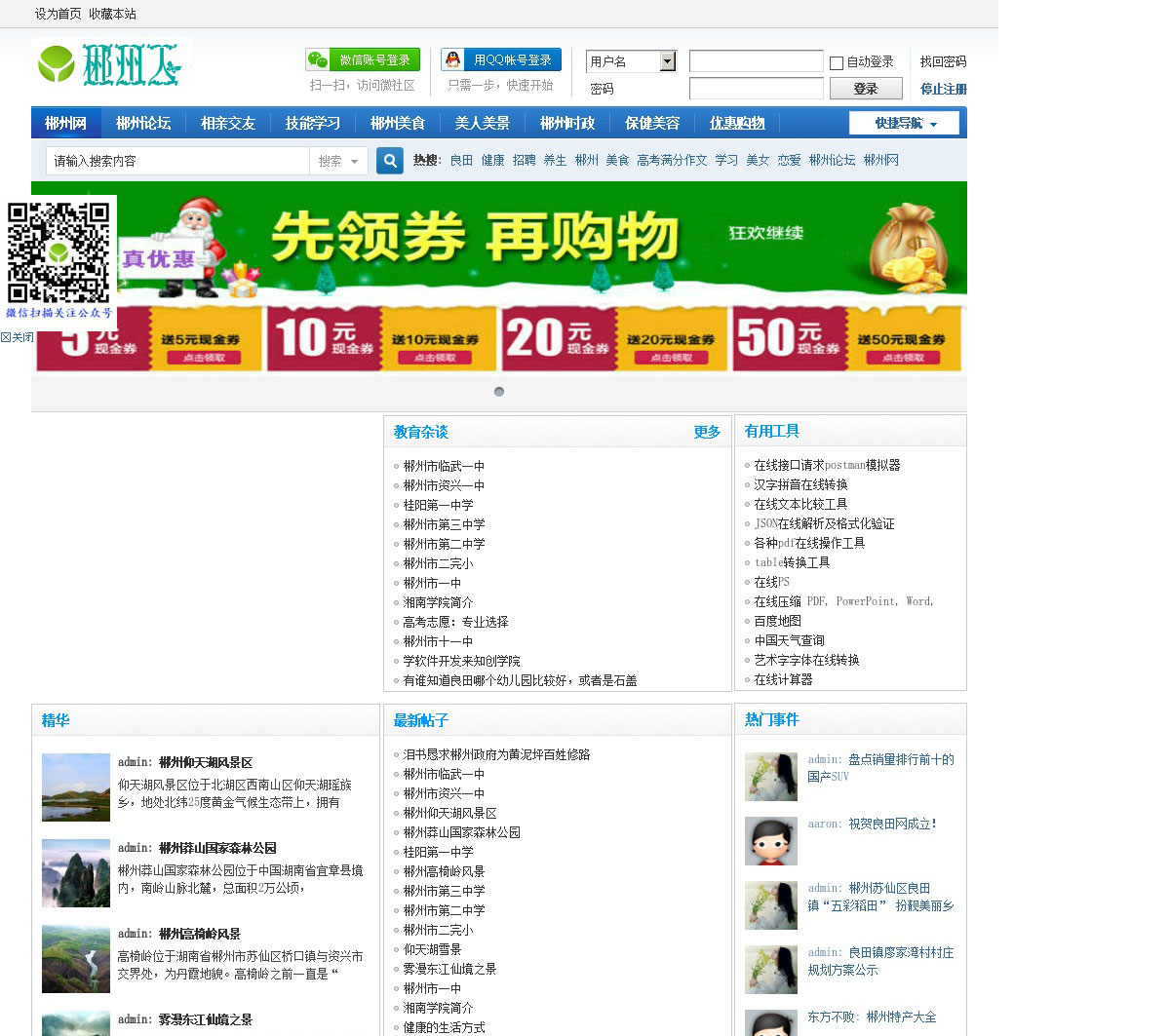Scan area: click the WeChat QR code
Viewport: 1170px width, 1036px height.
58,253
